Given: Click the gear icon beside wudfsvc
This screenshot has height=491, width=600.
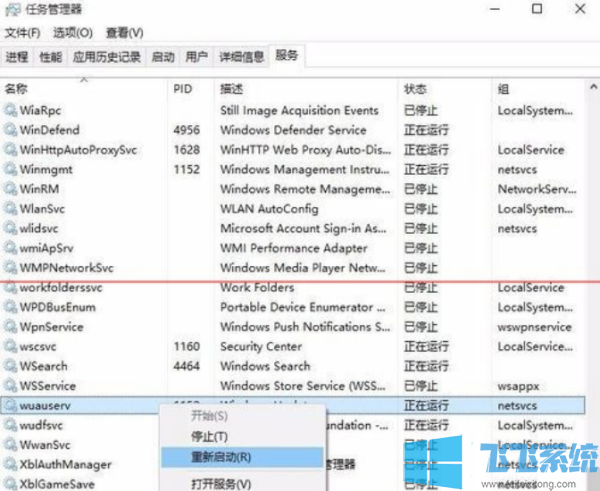Looking at the screenshot, I should (x=10, y=425).
